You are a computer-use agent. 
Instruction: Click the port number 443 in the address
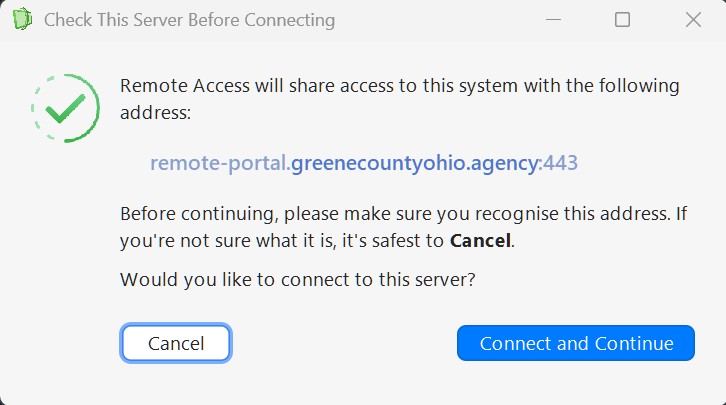point(561,162)
